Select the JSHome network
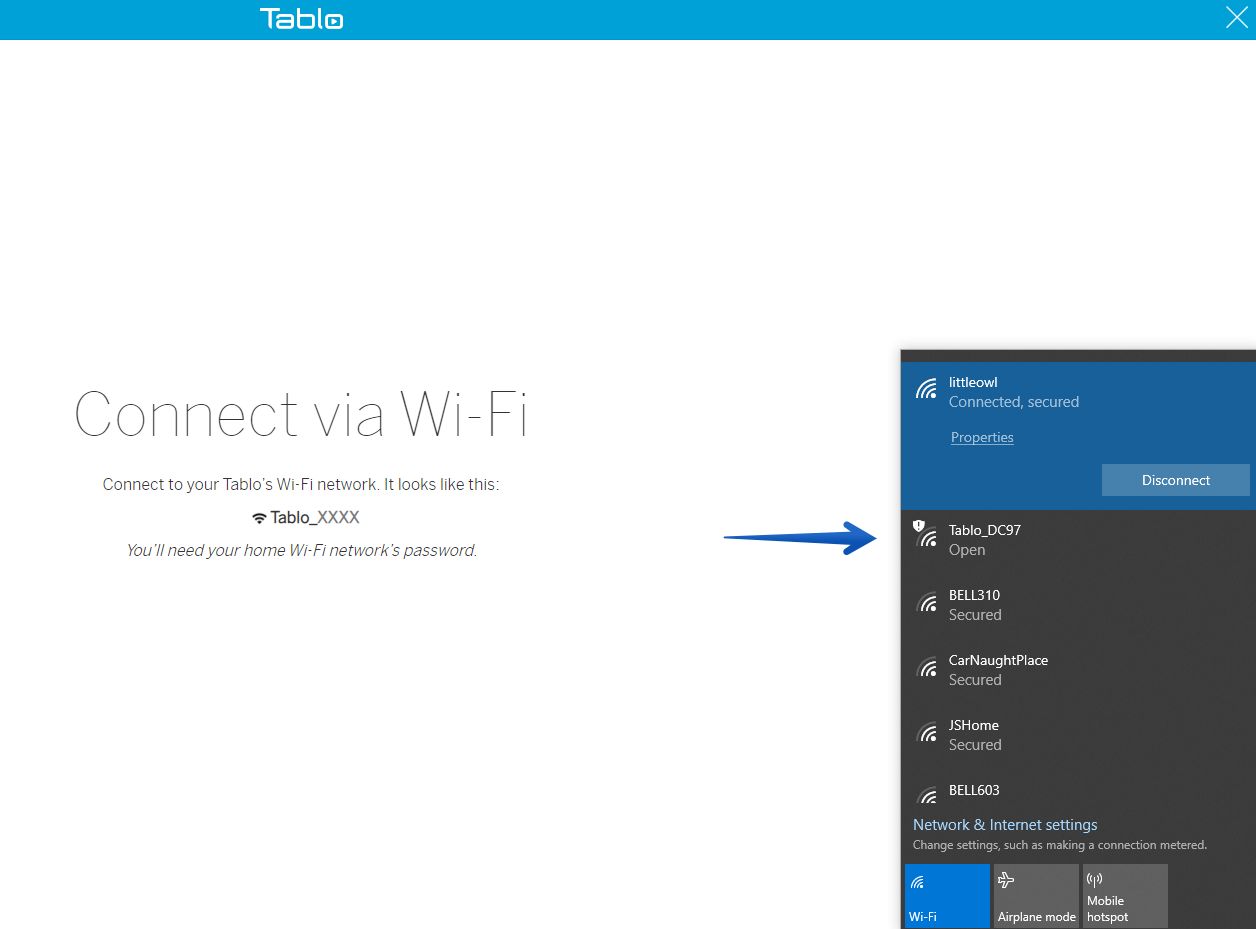1256x929 pixels. (x=1078, y=735)
